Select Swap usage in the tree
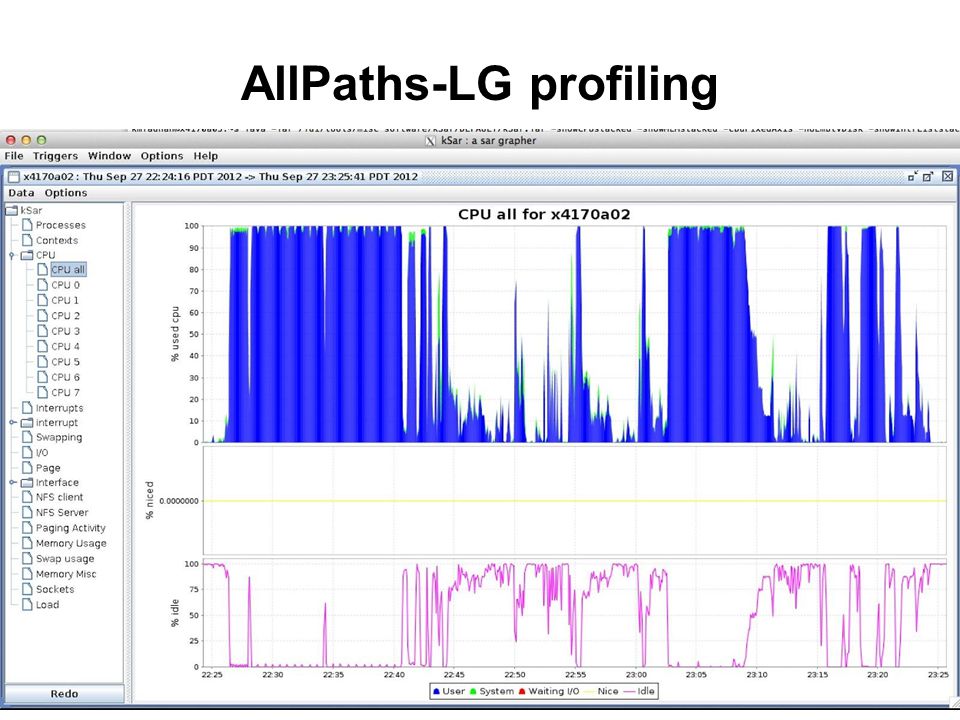Screen dimensions: 960x720 tap(65, 559)
